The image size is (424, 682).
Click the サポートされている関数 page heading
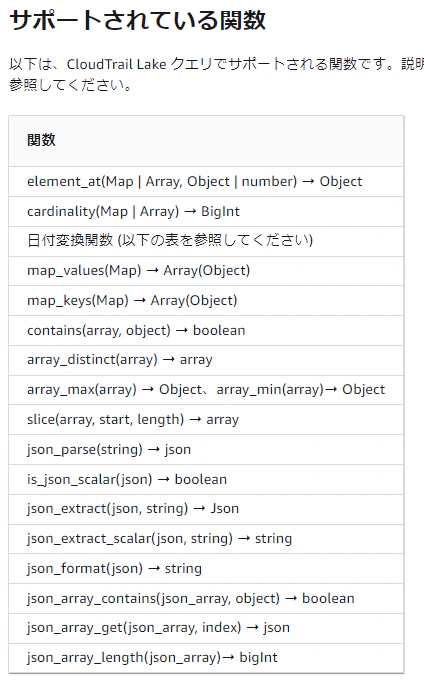click(137, 20)
